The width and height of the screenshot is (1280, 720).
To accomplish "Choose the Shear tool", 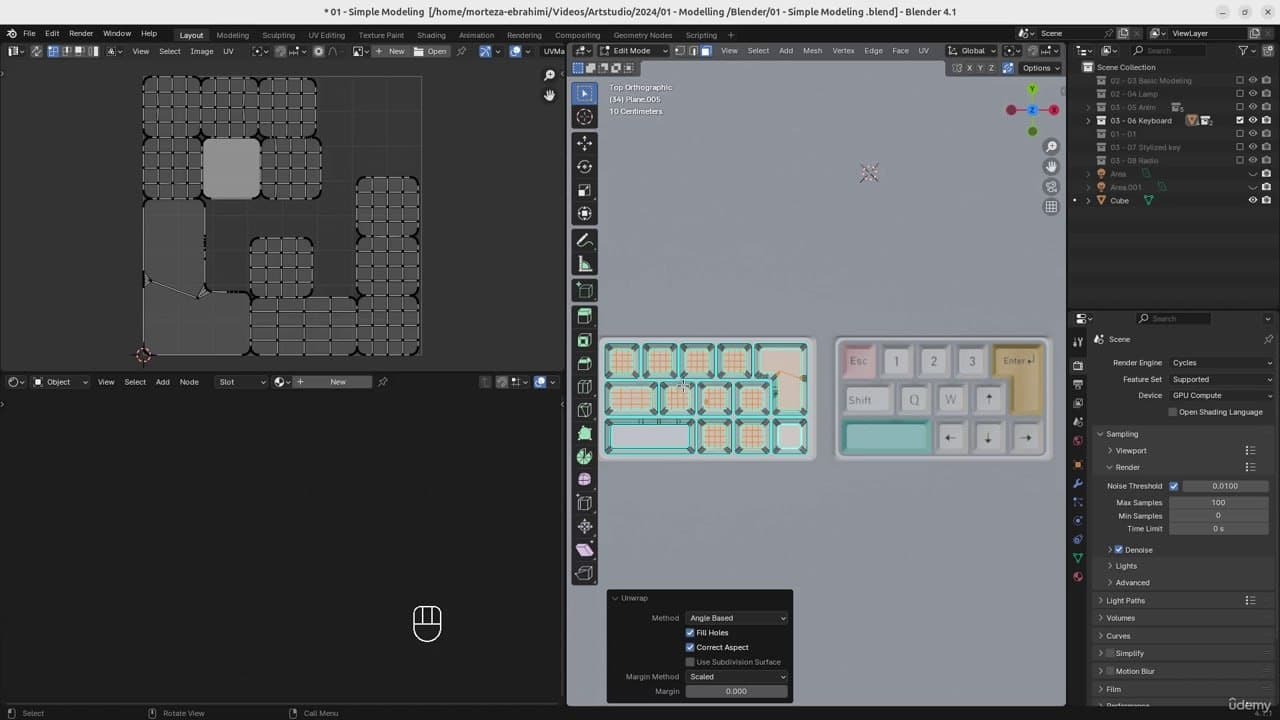I will (x=585, y=550).
